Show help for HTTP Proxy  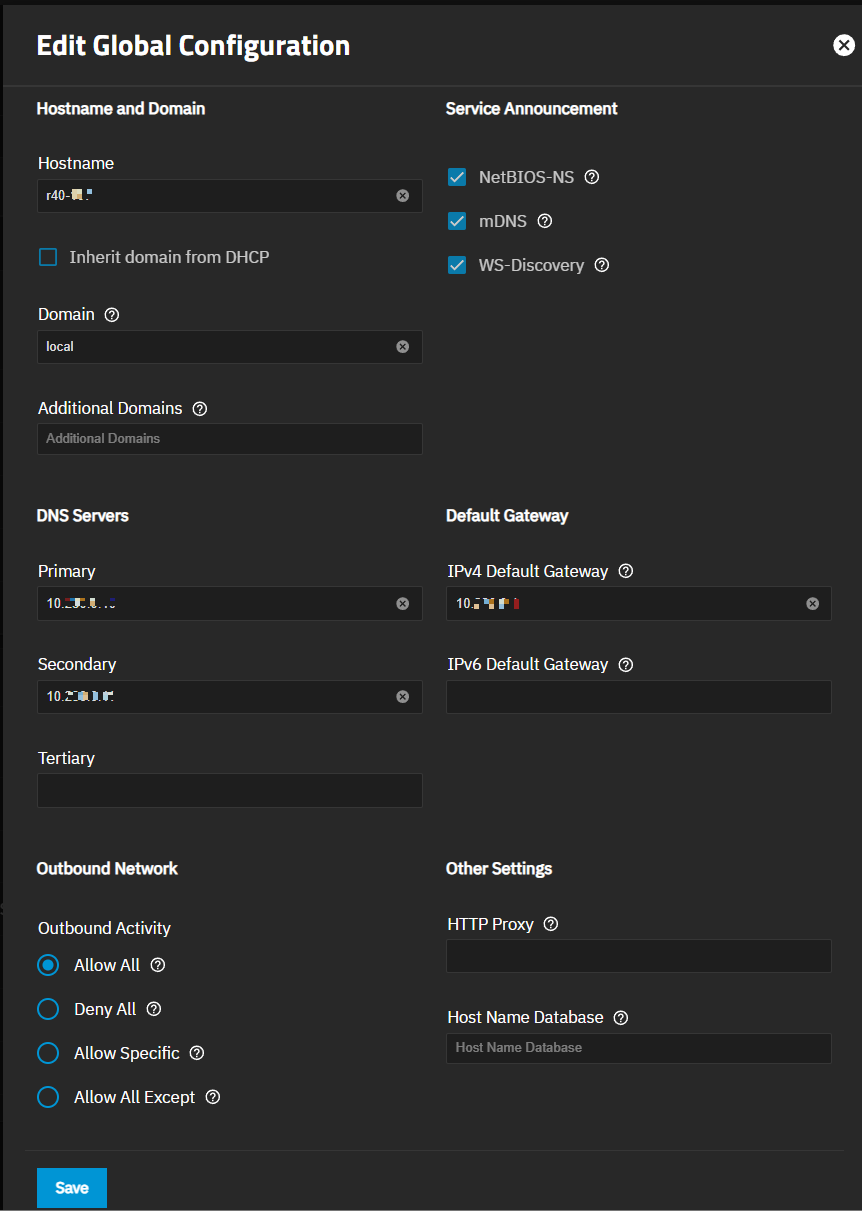coord(551,924)
